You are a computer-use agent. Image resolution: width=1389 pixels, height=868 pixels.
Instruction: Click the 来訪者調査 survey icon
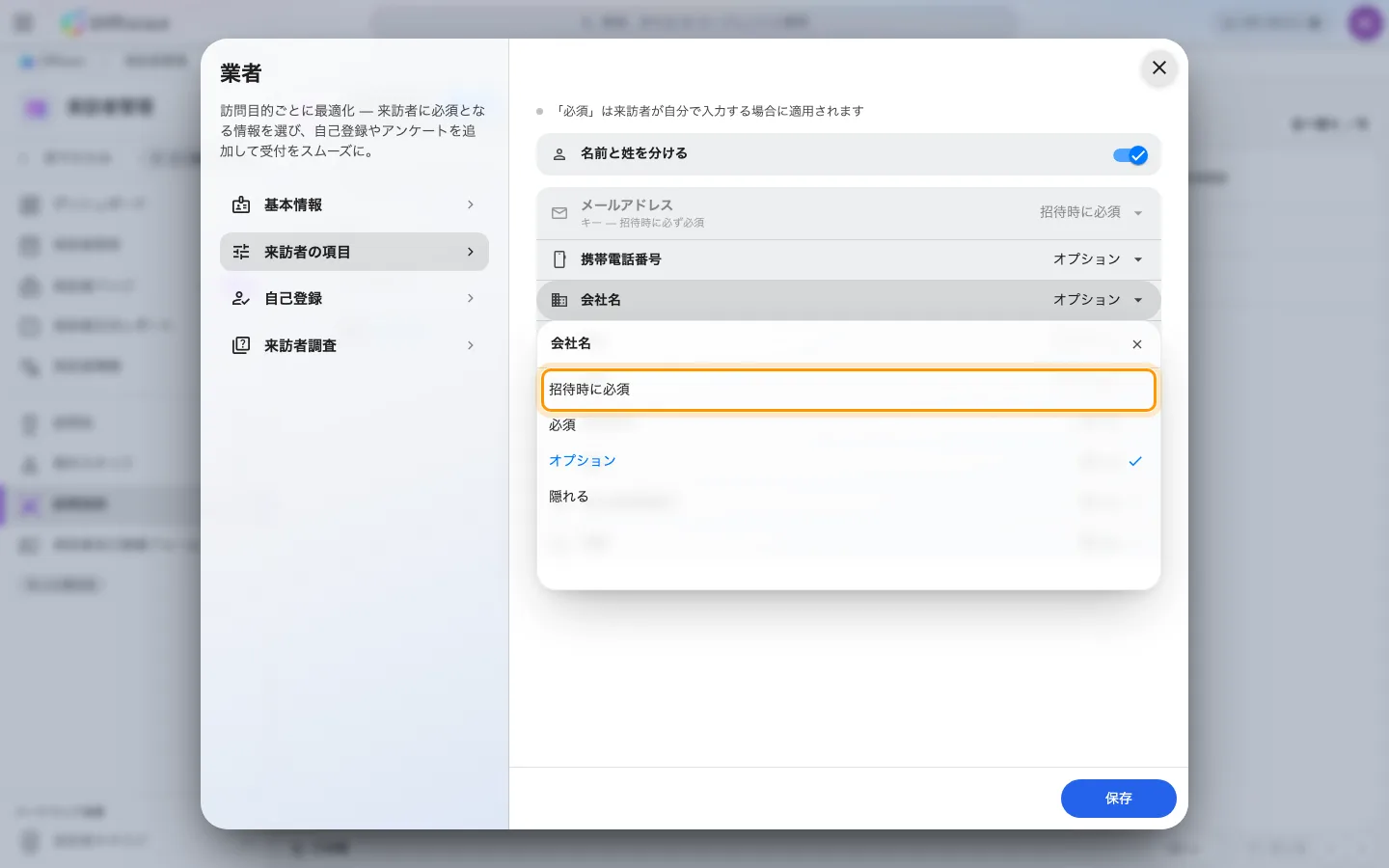point(241,345)
